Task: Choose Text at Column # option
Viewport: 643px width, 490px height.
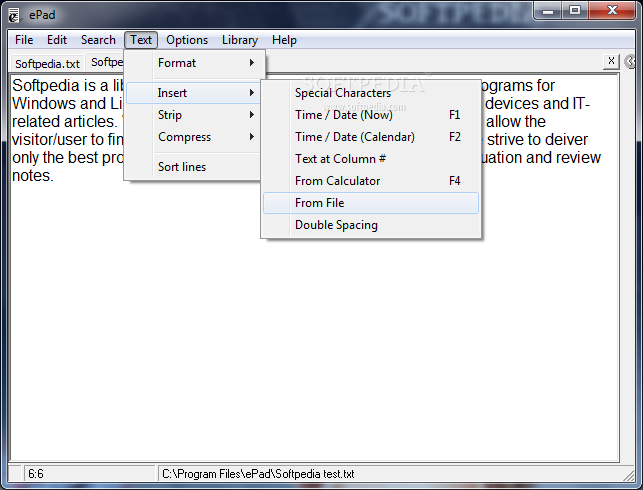Action: tap(371, 159)
